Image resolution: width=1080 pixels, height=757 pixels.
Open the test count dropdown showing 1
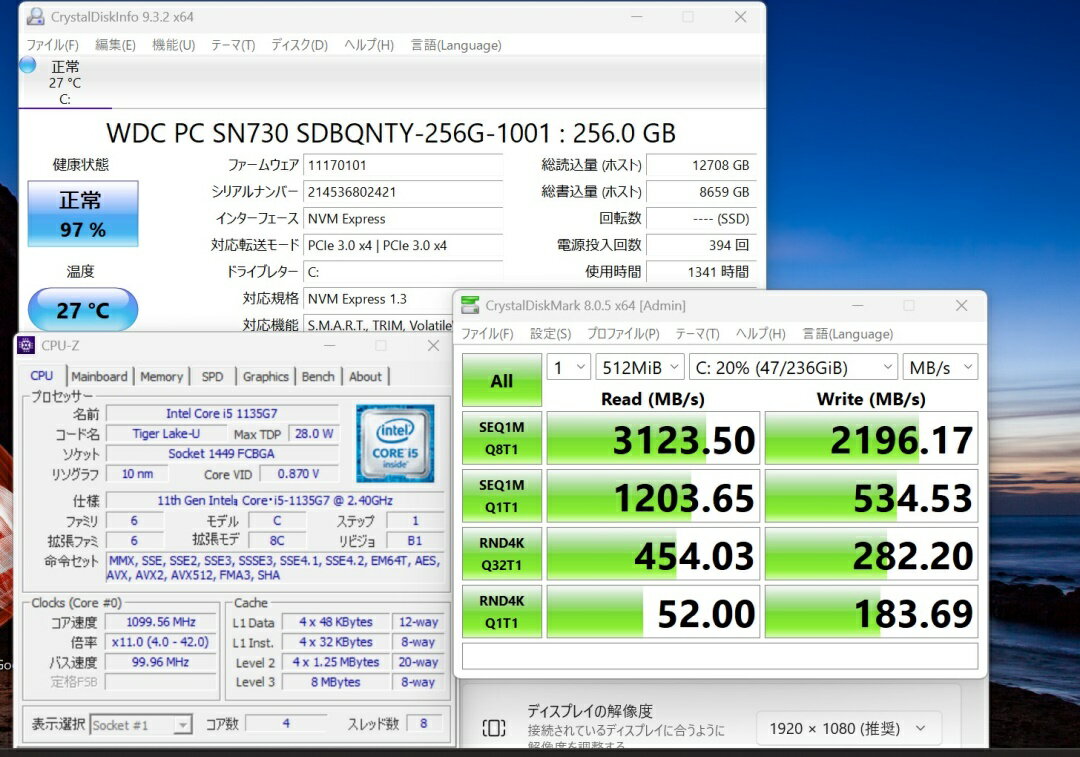pyautogui.click(x=568, y=368)
